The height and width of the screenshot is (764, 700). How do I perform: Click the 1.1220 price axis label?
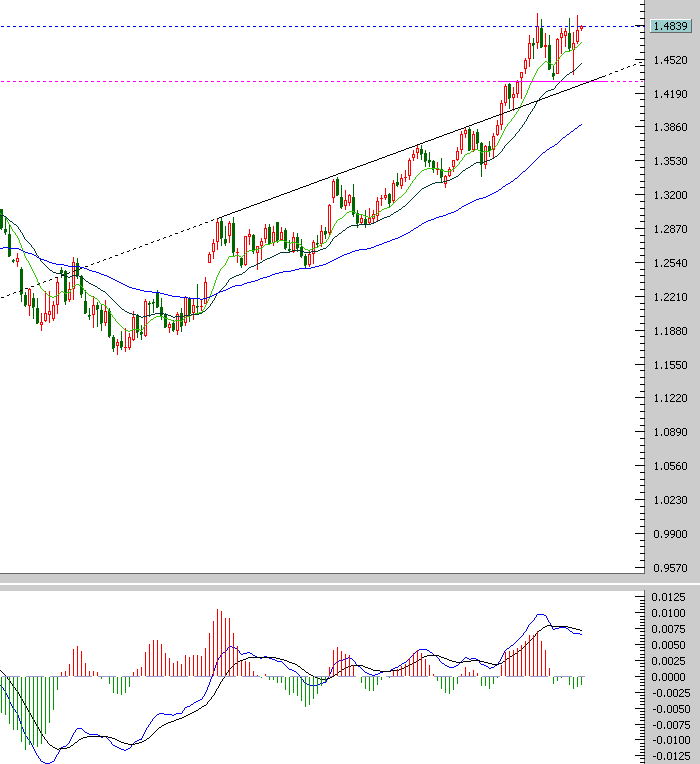[x=670, y=398]
